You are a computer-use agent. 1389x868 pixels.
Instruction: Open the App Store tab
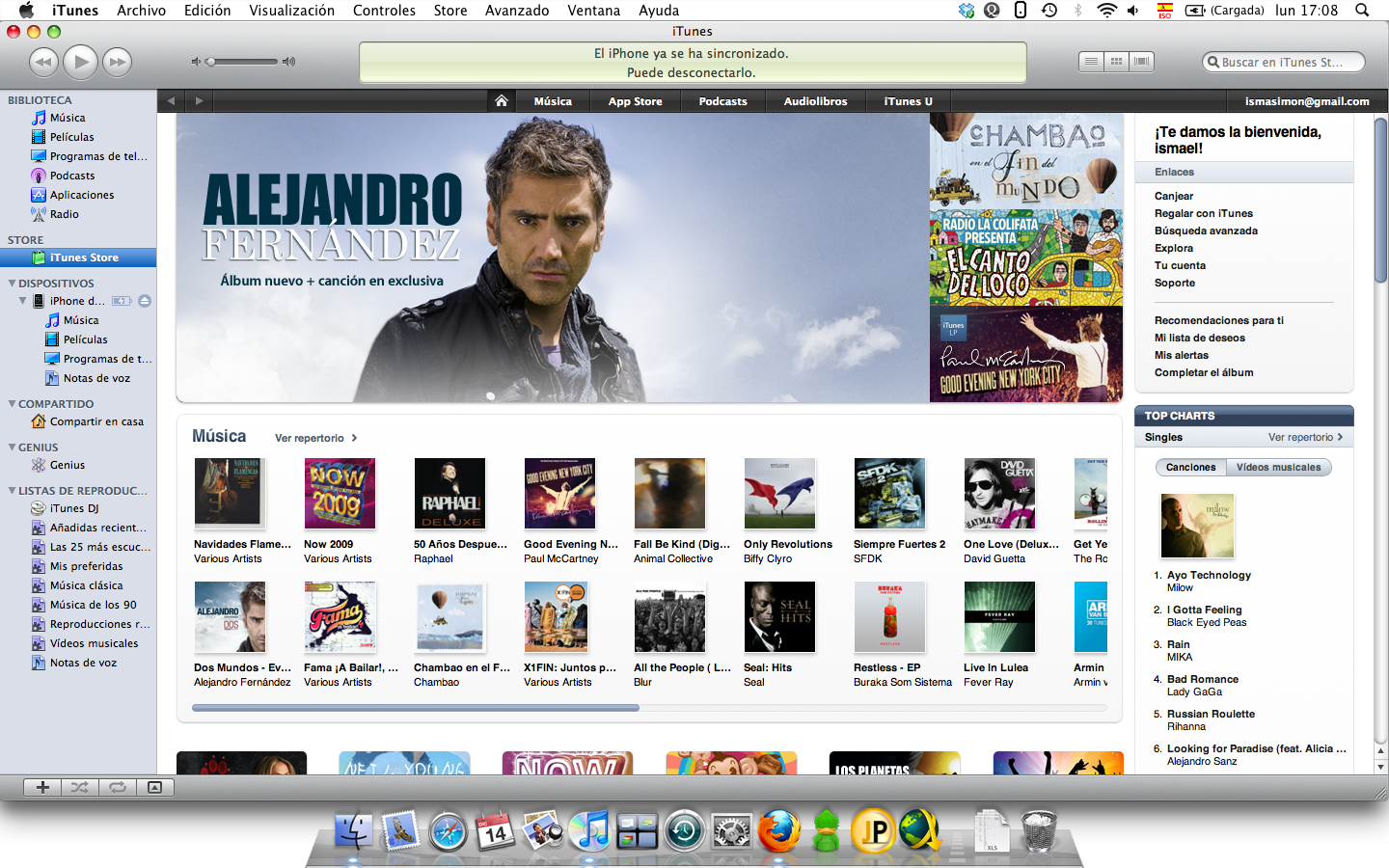point(635,101)
